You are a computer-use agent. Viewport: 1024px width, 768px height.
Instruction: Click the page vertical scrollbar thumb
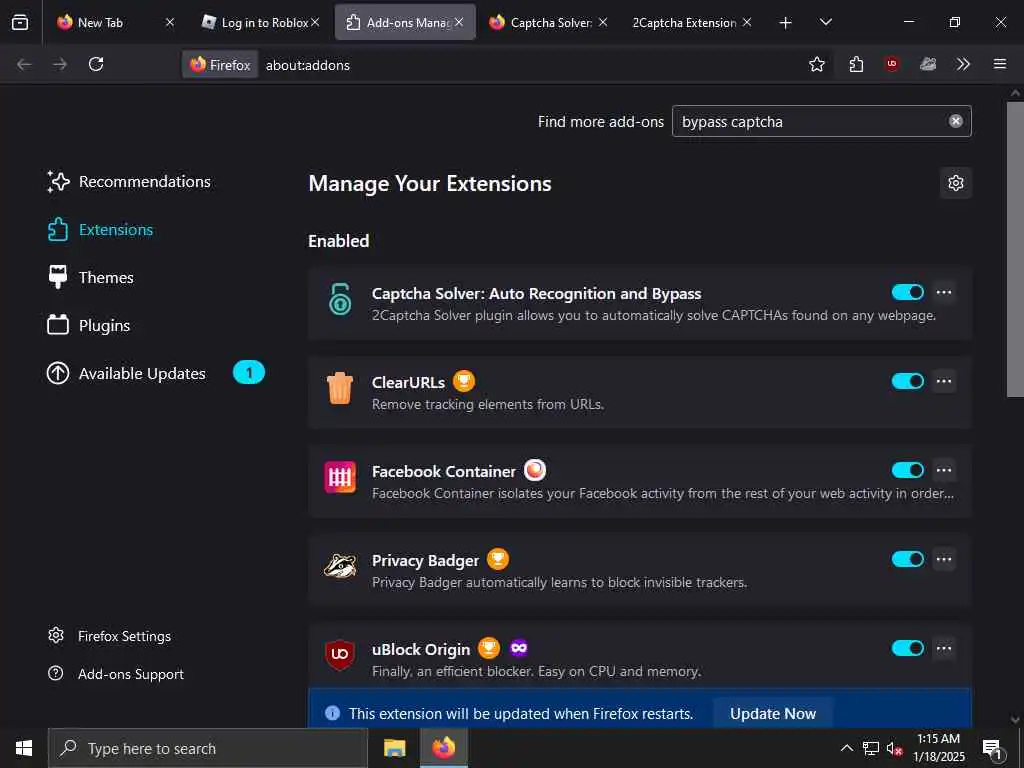[1014, 248]
